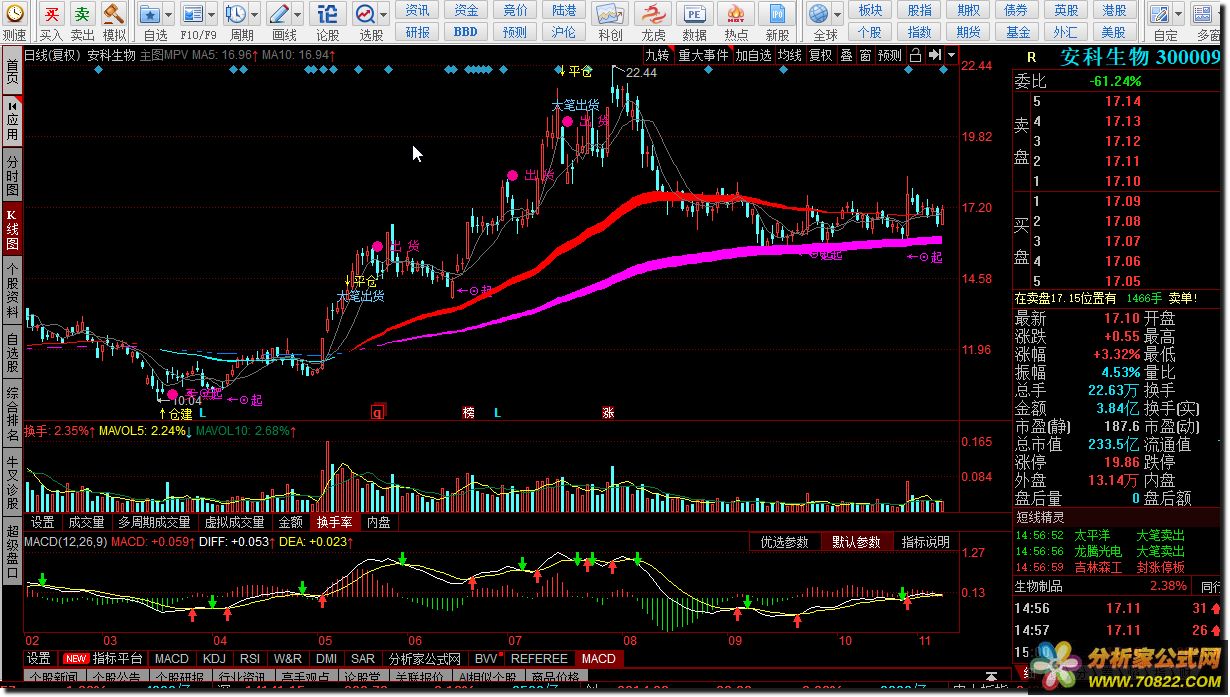Image resolution: width=1230 pixels, height=697 pixels.
Task: Click the 指标说明 indicator help button
Action: pyautogui.click(x=926, y=542)
